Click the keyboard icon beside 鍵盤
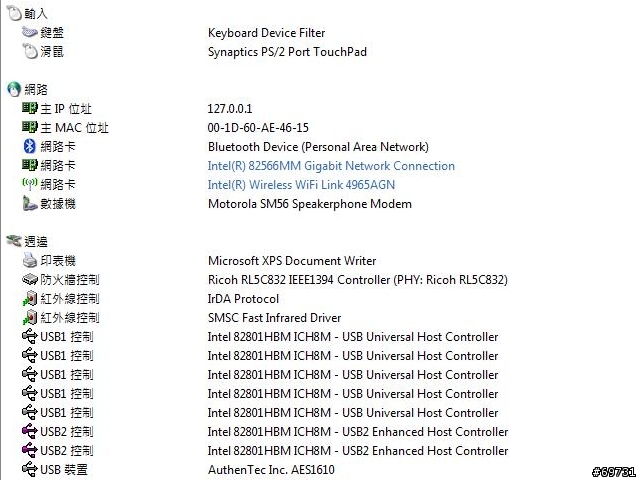Screen dimensions: 640x480 click(x=30, y=32)
